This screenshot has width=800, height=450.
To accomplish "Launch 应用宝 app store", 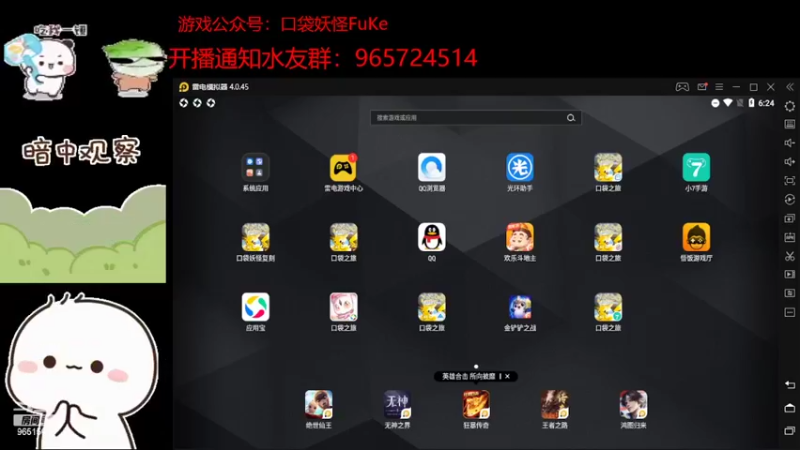I will click(x=255, y=307).
